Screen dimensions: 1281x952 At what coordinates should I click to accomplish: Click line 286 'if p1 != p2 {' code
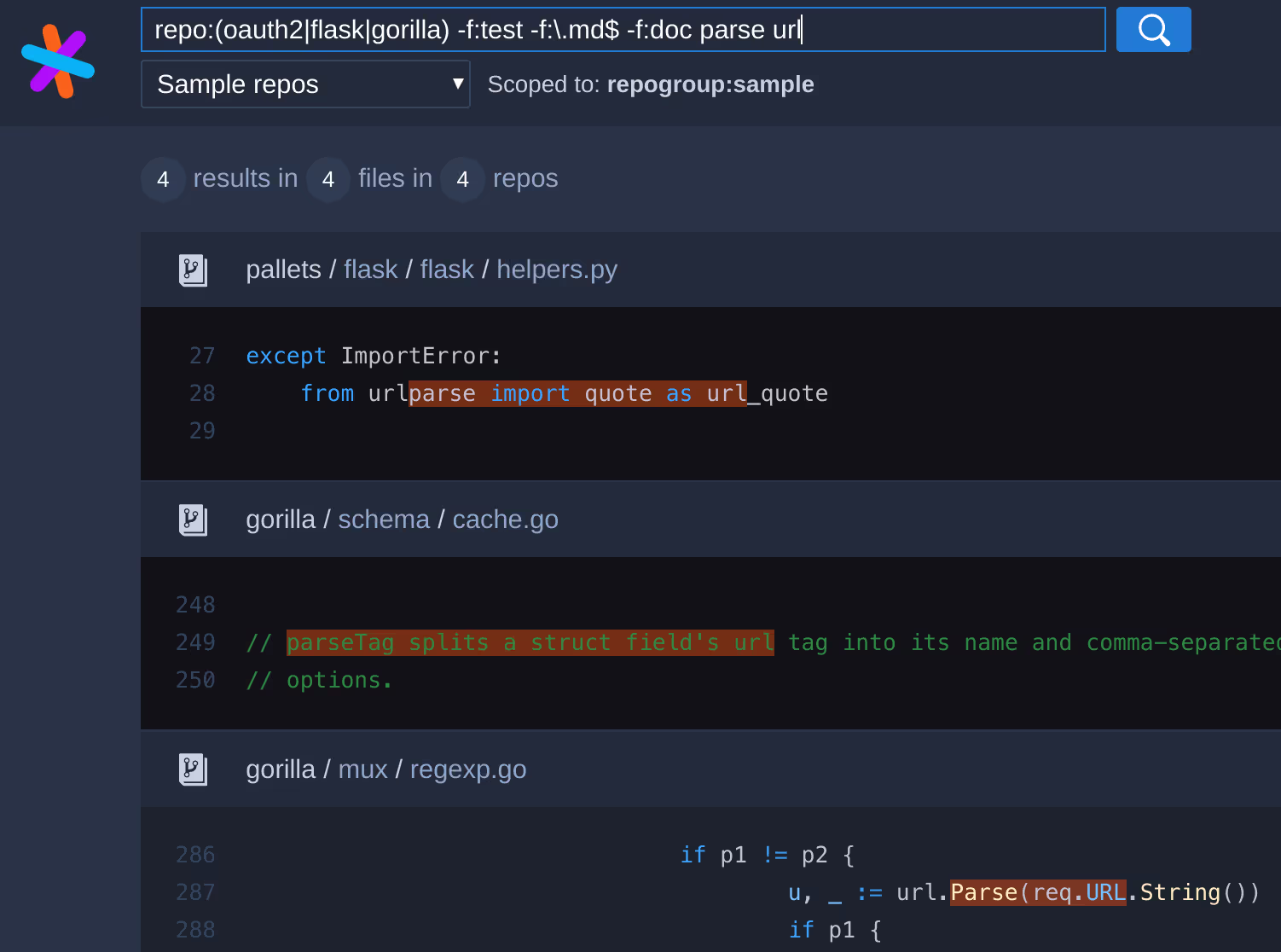[767, 855]
